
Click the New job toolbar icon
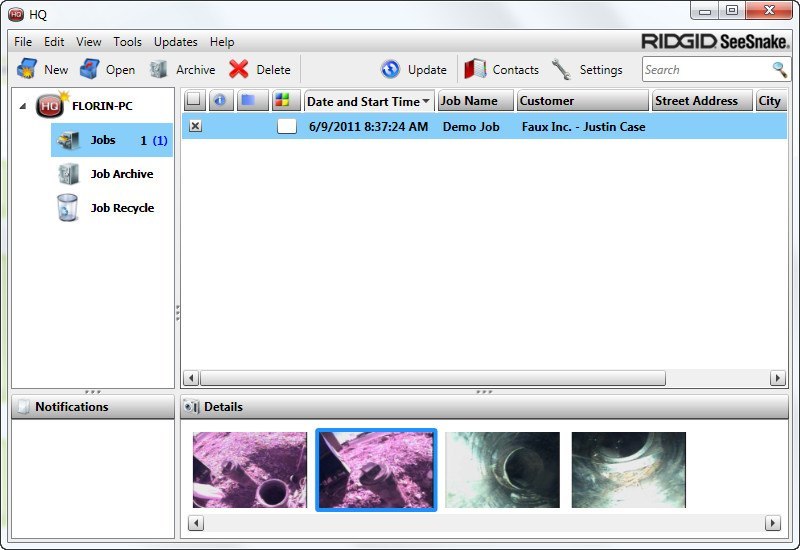pyautogui.click(x=27, y=69)
